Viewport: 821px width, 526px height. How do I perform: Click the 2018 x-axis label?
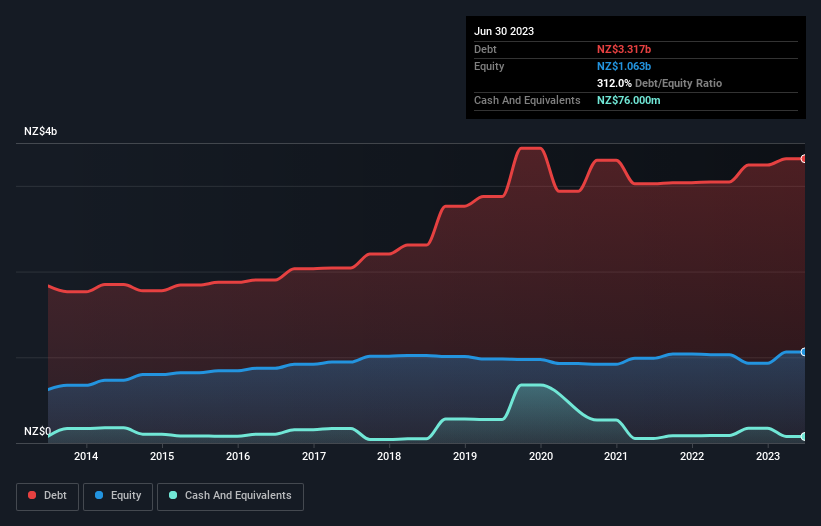point(389,456)
